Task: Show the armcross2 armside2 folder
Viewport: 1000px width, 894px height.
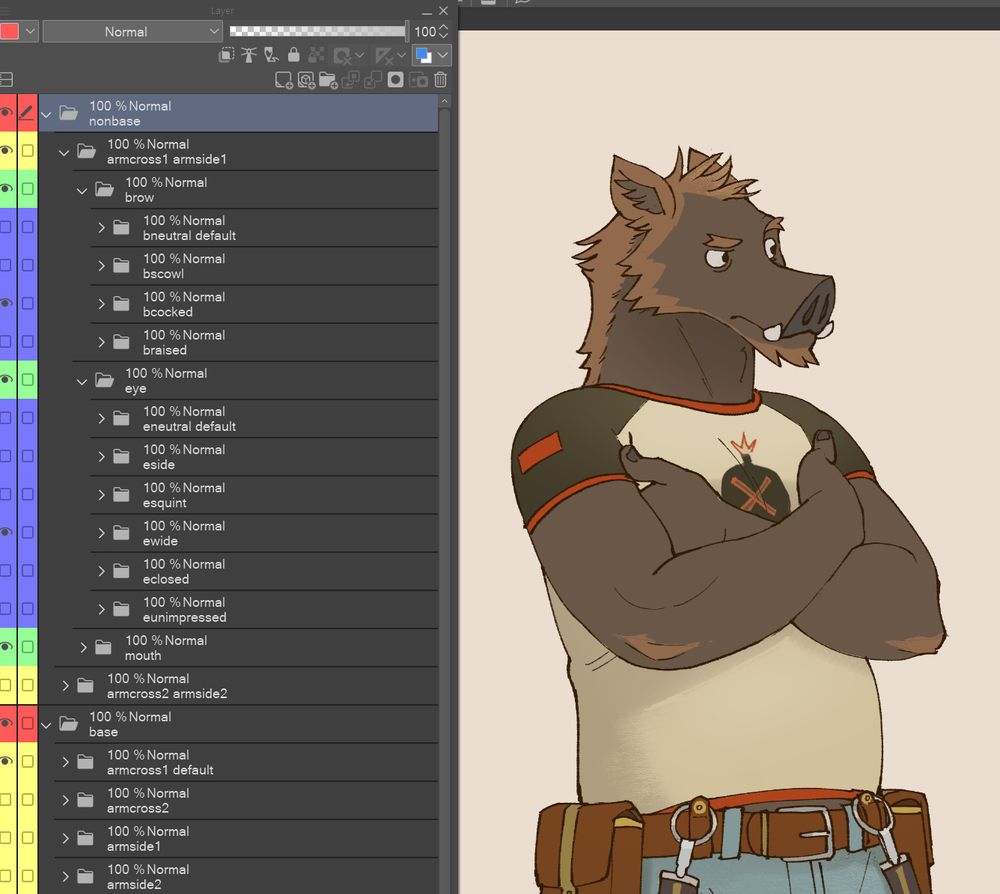Action: [x=6, y=685]
